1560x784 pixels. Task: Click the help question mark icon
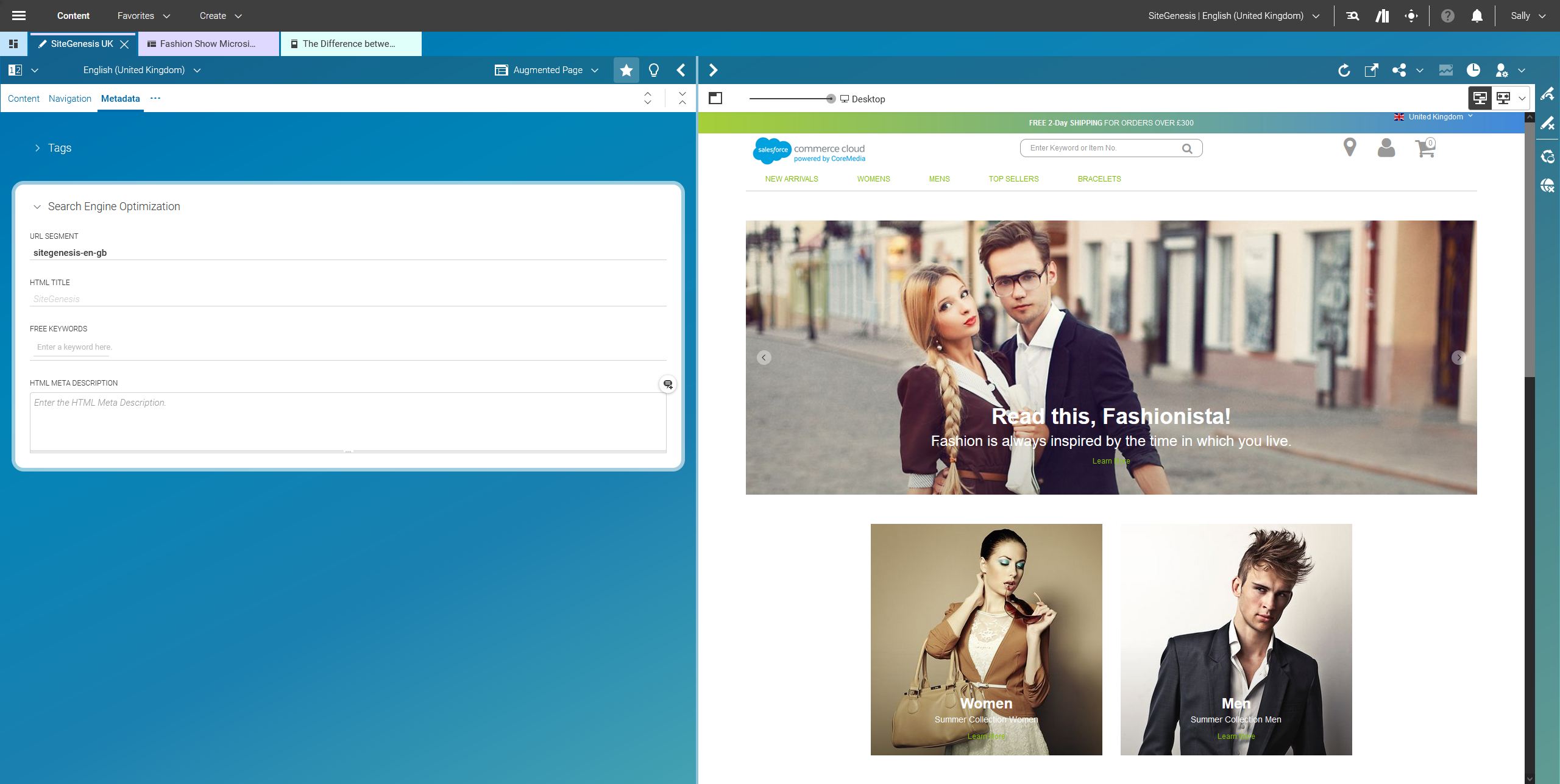pos(1447,16)
